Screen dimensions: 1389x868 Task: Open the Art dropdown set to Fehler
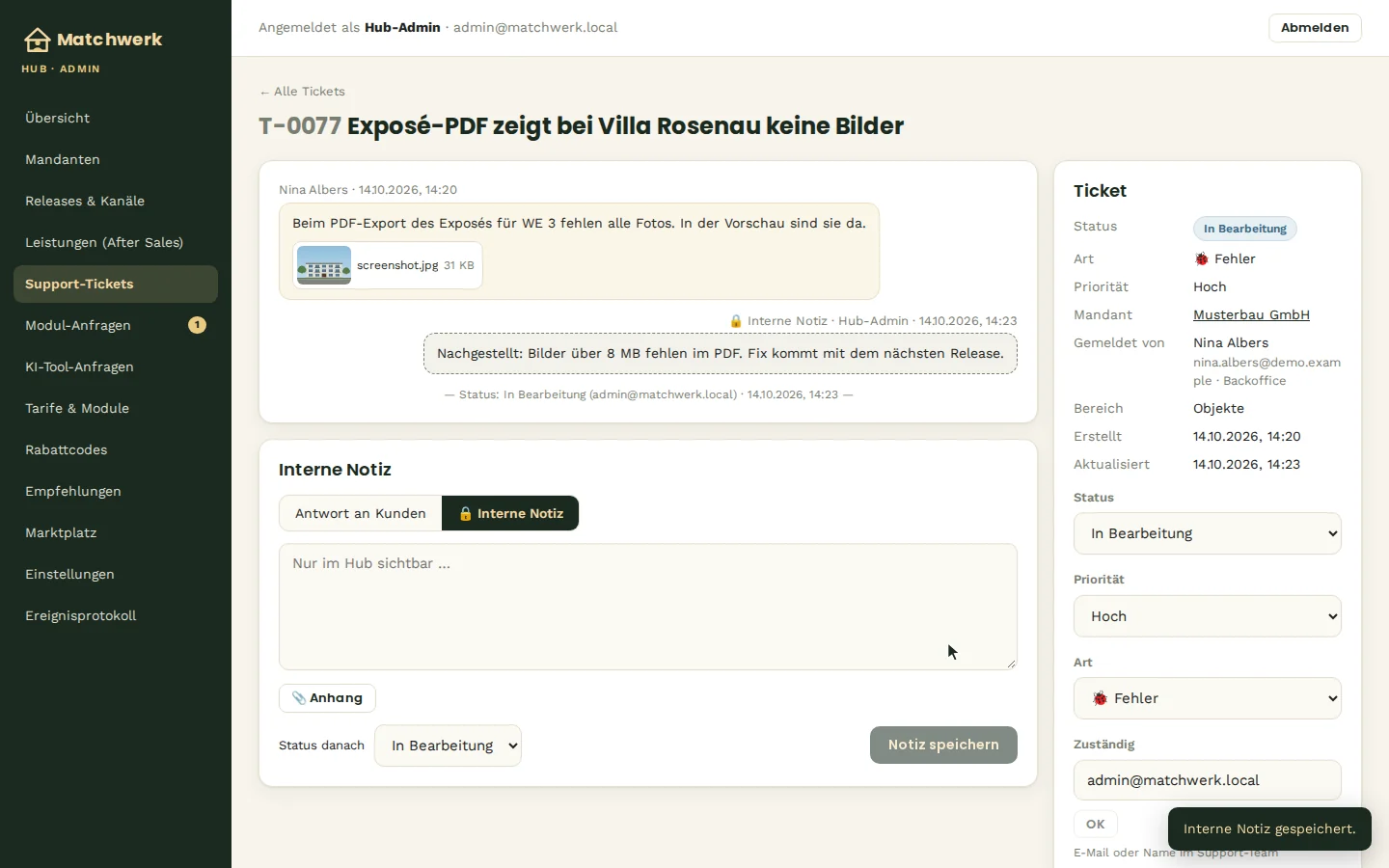coord(1208,698)
